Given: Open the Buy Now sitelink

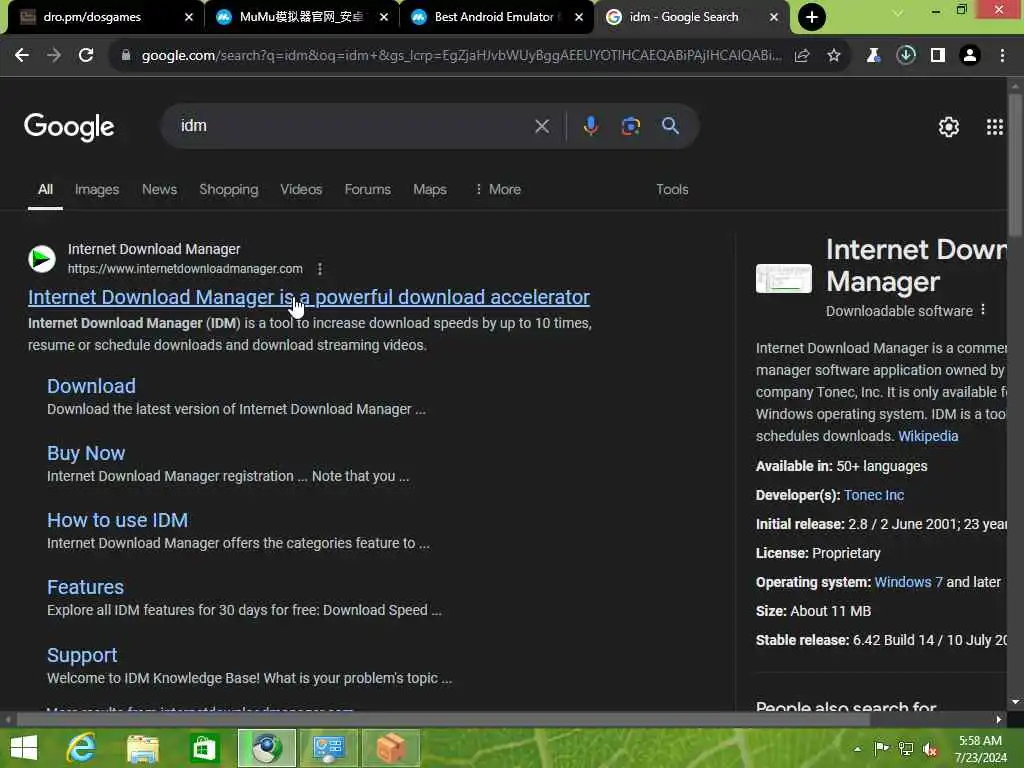Looking at the screenshot, I should click(86, 453).
